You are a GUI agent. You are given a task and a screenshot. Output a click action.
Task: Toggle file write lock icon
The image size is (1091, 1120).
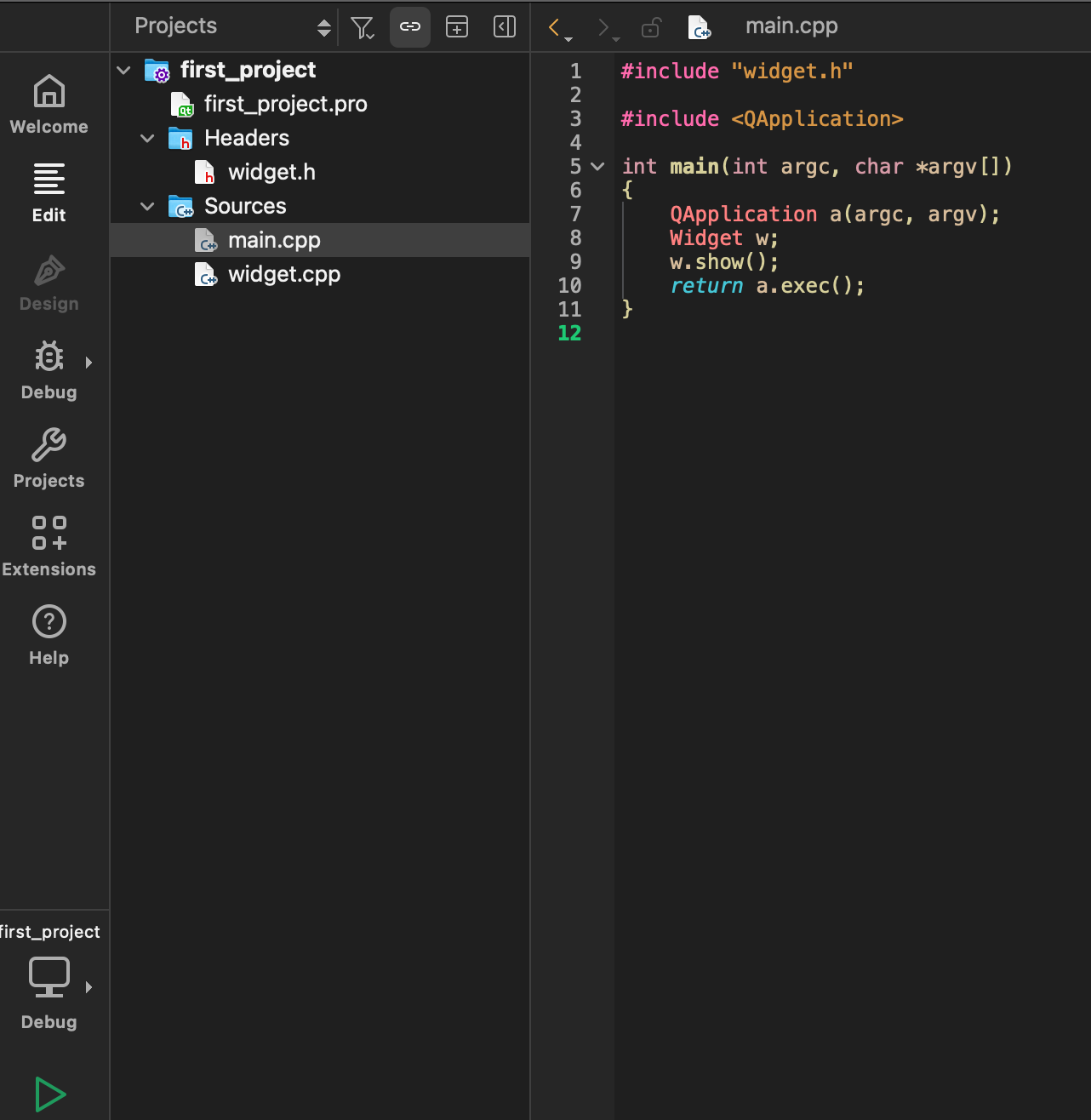click(651, 27)
